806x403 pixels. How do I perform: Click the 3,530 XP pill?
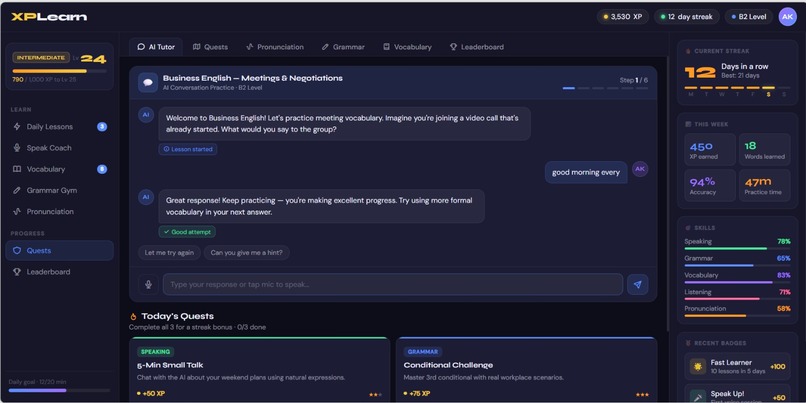pyautogui.click(x=622, y=17)
